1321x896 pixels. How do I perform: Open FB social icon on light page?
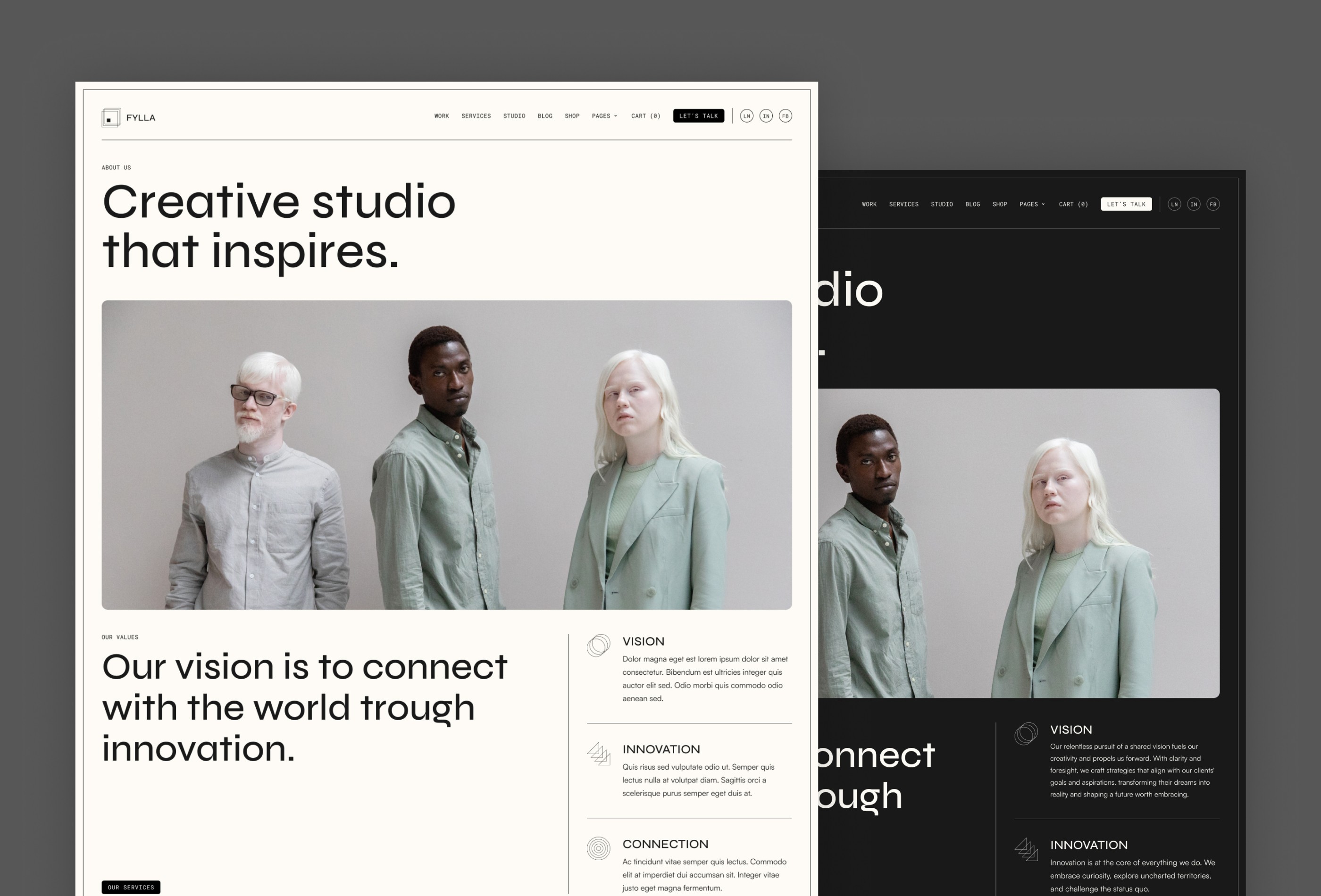[785, 116]
